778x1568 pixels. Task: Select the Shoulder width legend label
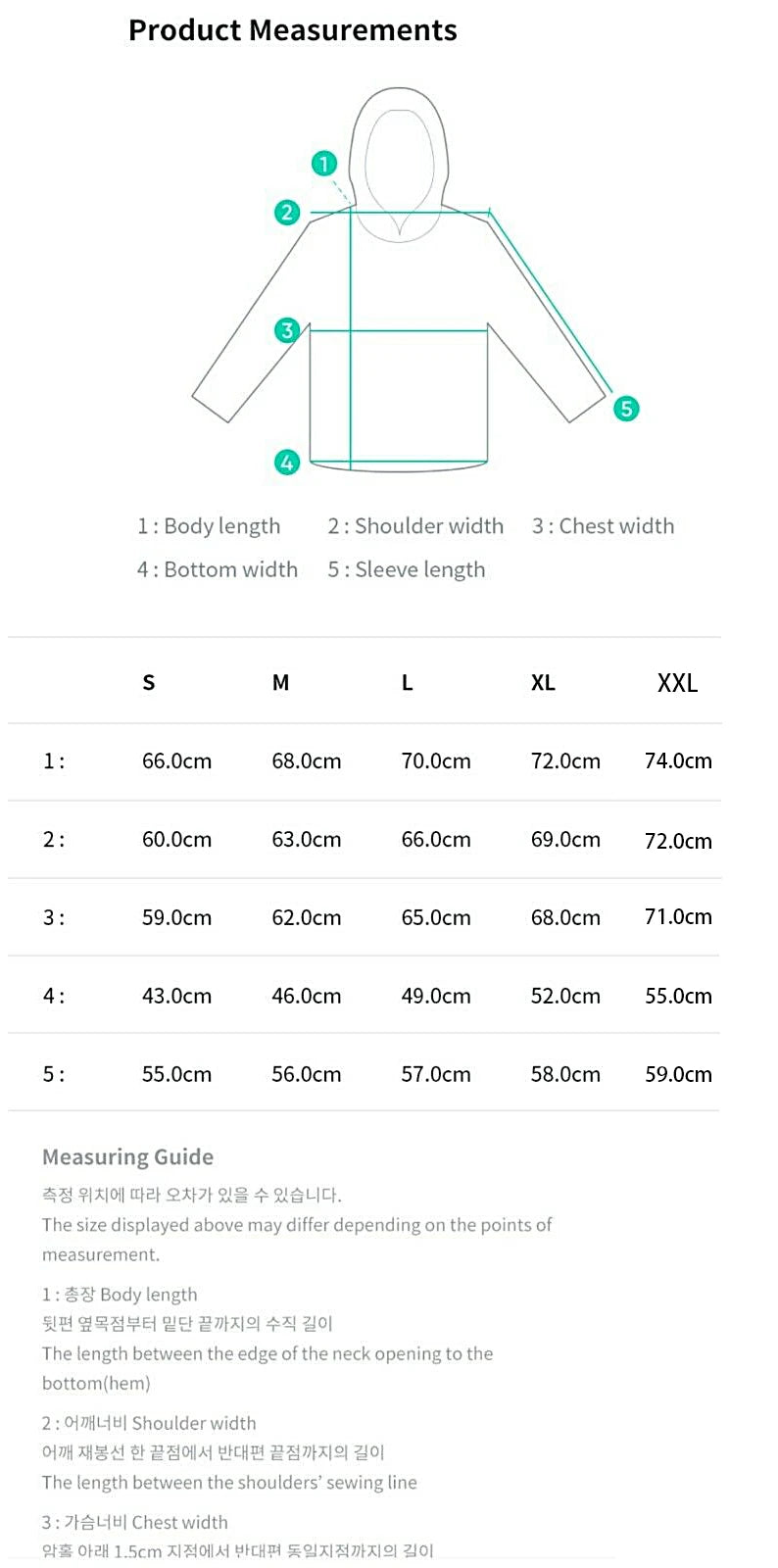(x=415, y=526)
